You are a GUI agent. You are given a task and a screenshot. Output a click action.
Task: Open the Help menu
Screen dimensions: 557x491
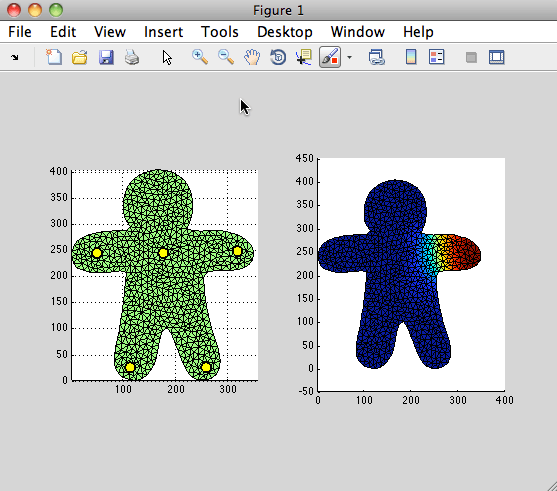click(418, 32)
